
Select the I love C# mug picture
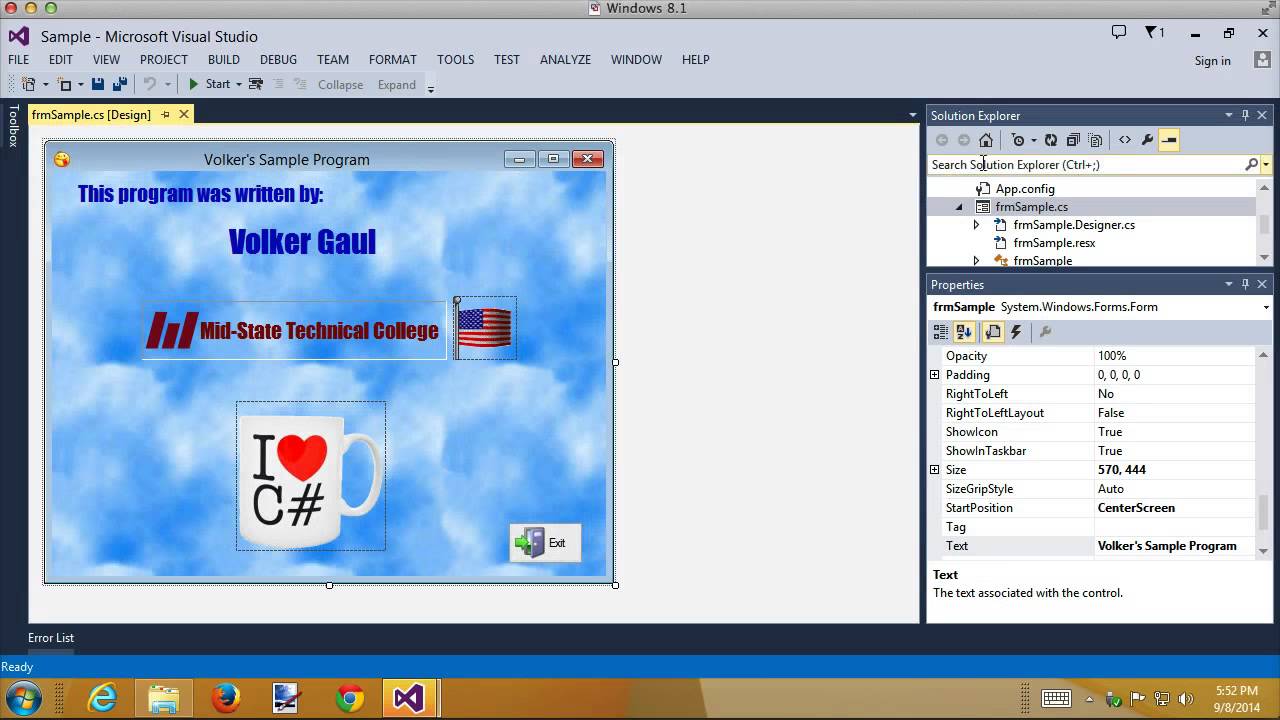click(311, 476)
